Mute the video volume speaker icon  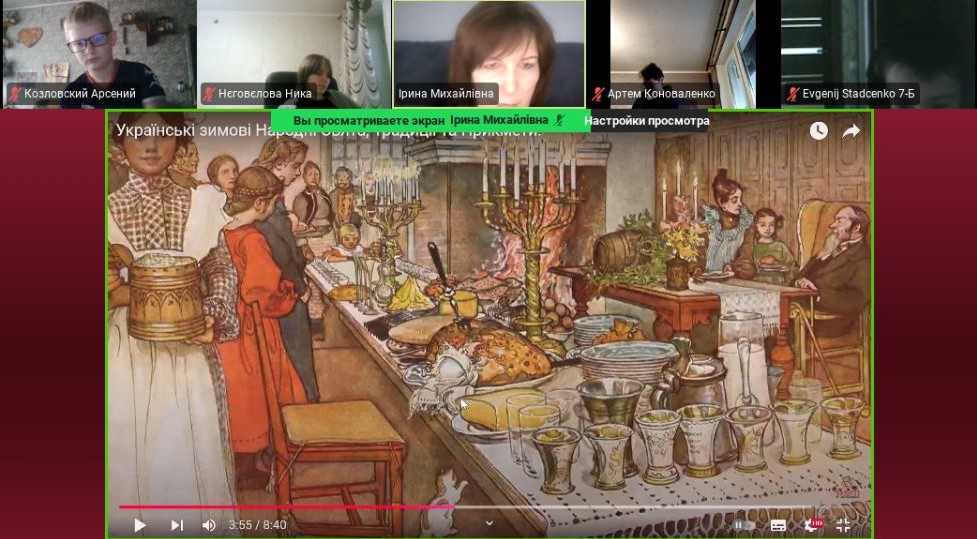click(x=209, y=525)
